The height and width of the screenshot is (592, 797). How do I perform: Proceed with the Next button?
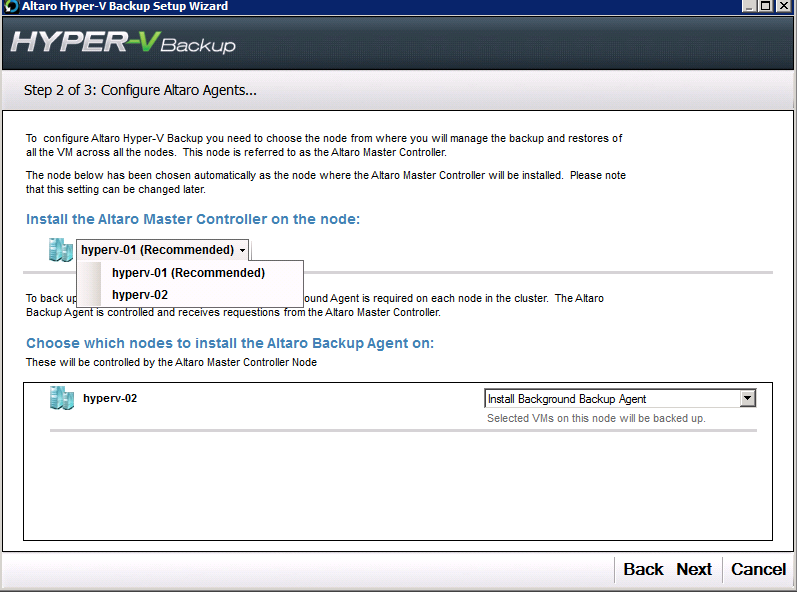pos(694,569)
